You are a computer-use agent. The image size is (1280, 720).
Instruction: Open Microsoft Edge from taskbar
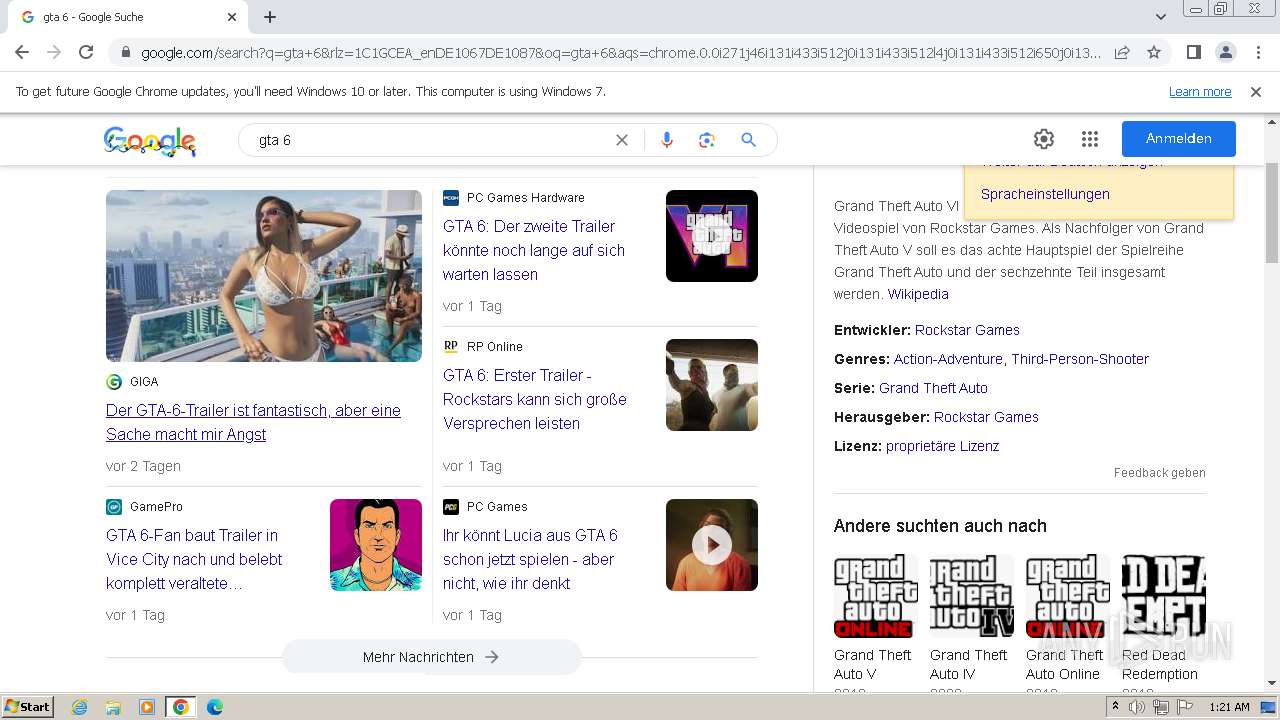point(215,707)
